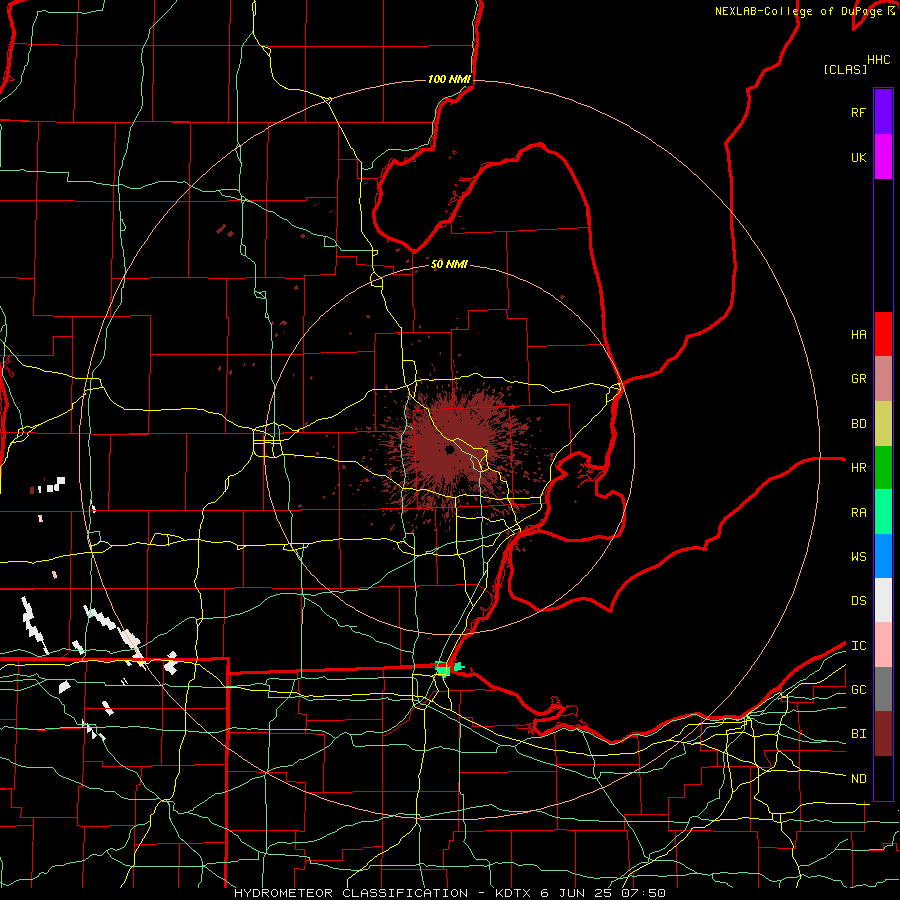Select the GC gray legend swatch

click(x=883, y=689)
